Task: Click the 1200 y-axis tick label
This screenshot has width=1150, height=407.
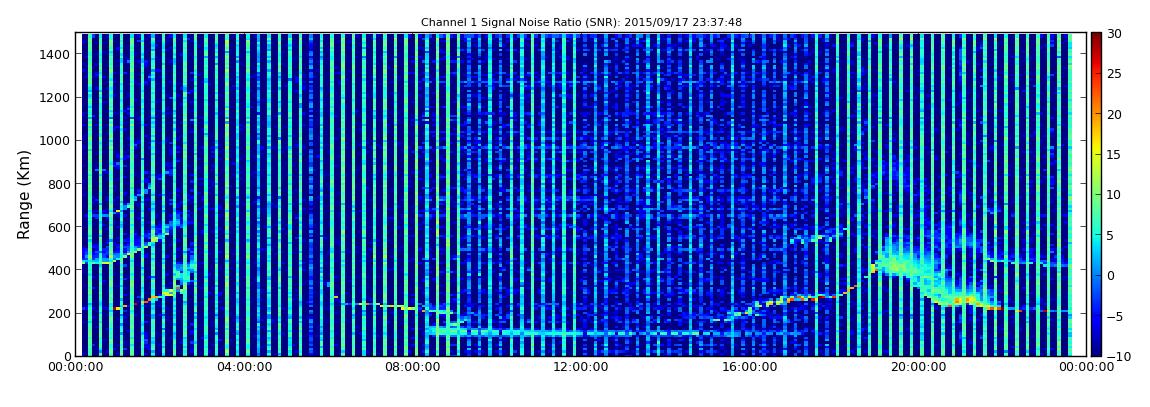Action: (55, 98)
